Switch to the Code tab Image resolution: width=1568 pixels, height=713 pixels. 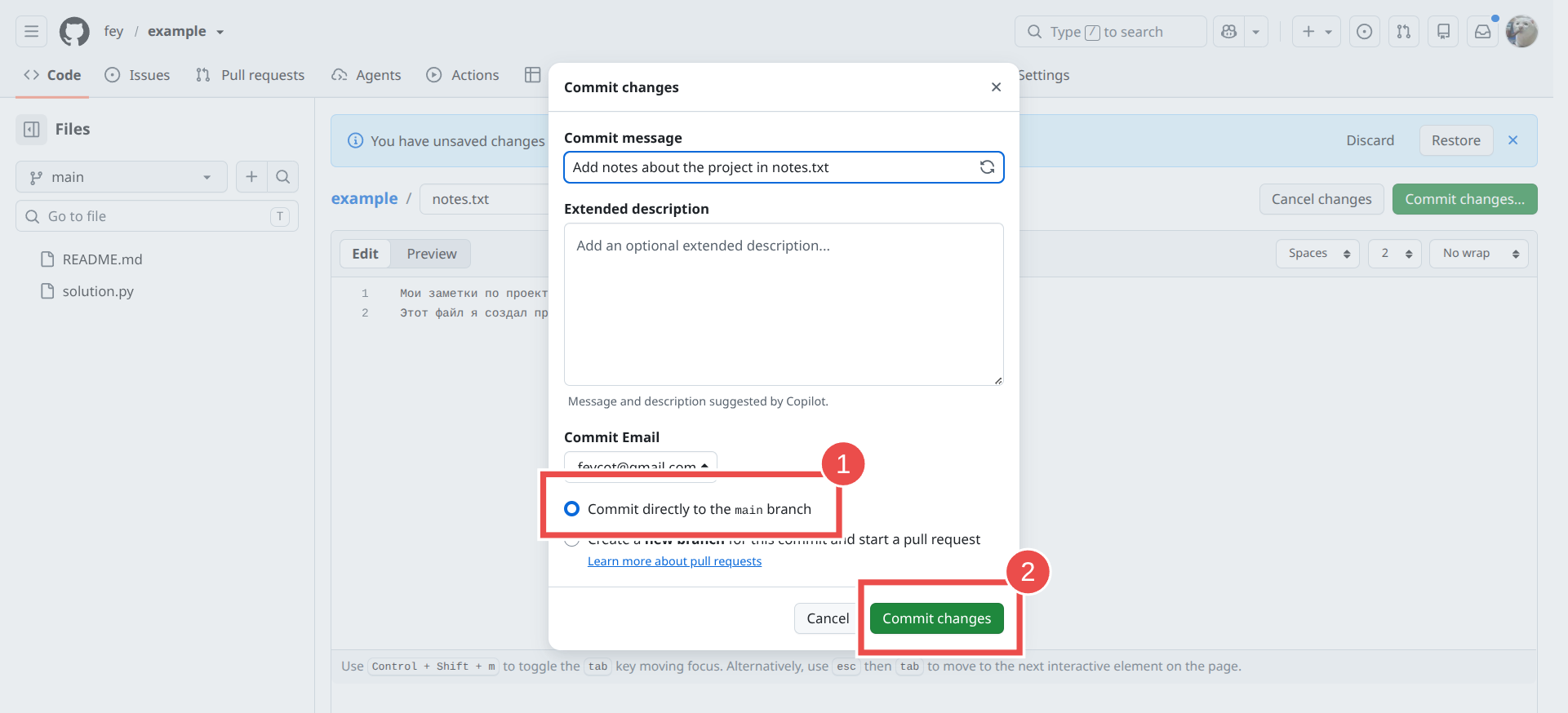52,75
